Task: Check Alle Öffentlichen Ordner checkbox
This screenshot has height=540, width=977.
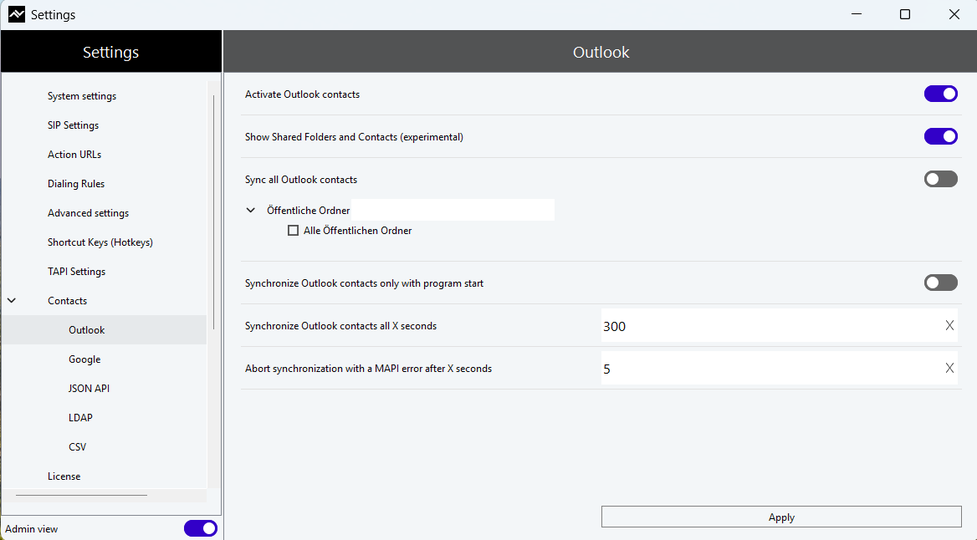Action: tap(293, 230)
